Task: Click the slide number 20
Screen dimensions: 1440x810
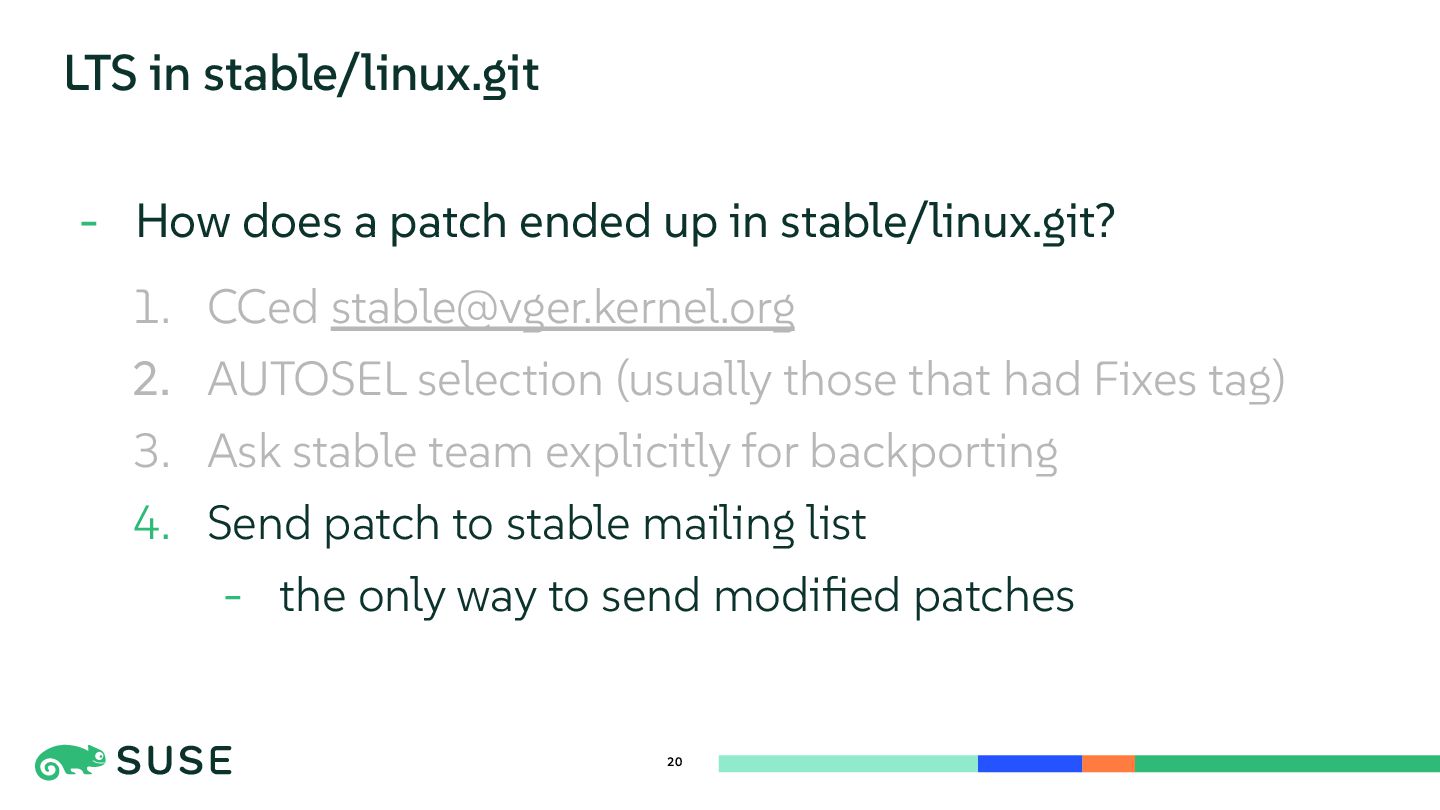Action: (x=675, y=763)
